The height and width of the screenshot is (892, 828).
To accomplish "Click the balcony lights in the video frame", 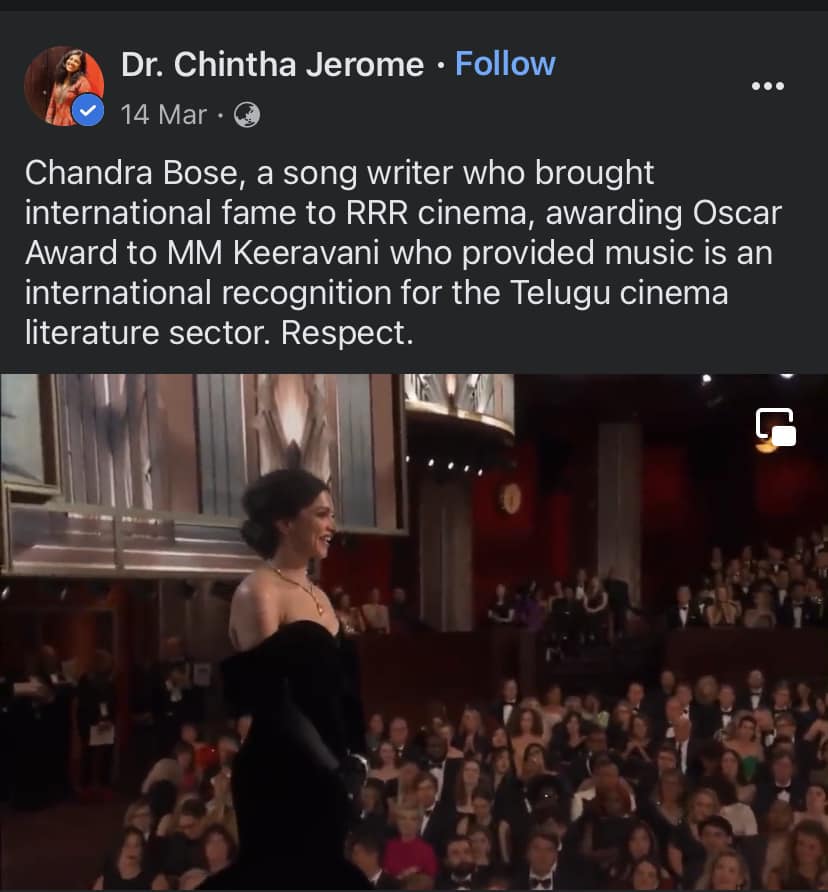I will 445,465.
